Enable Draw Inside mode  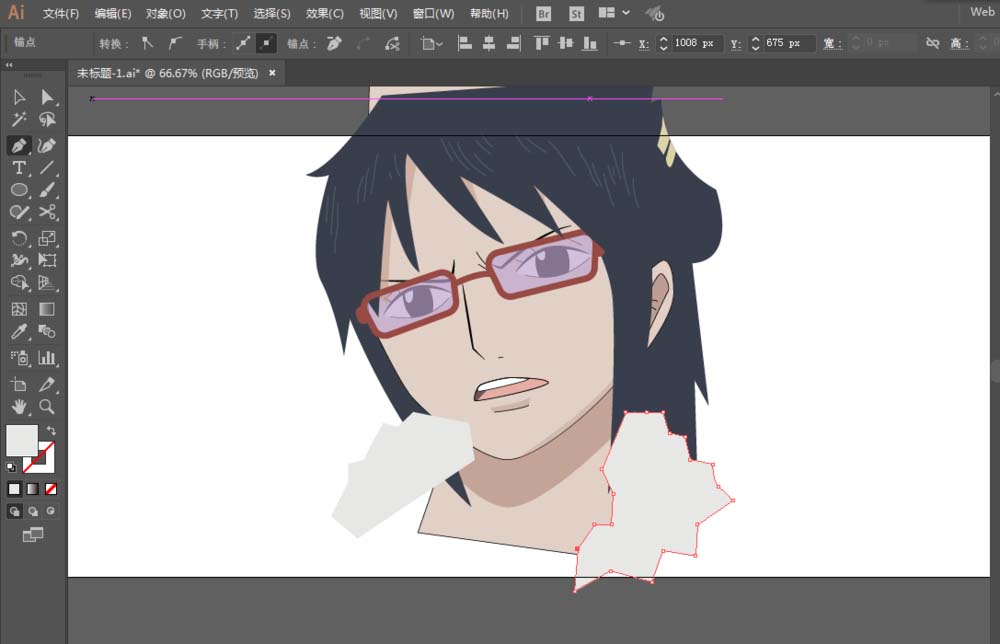point(51,511)
